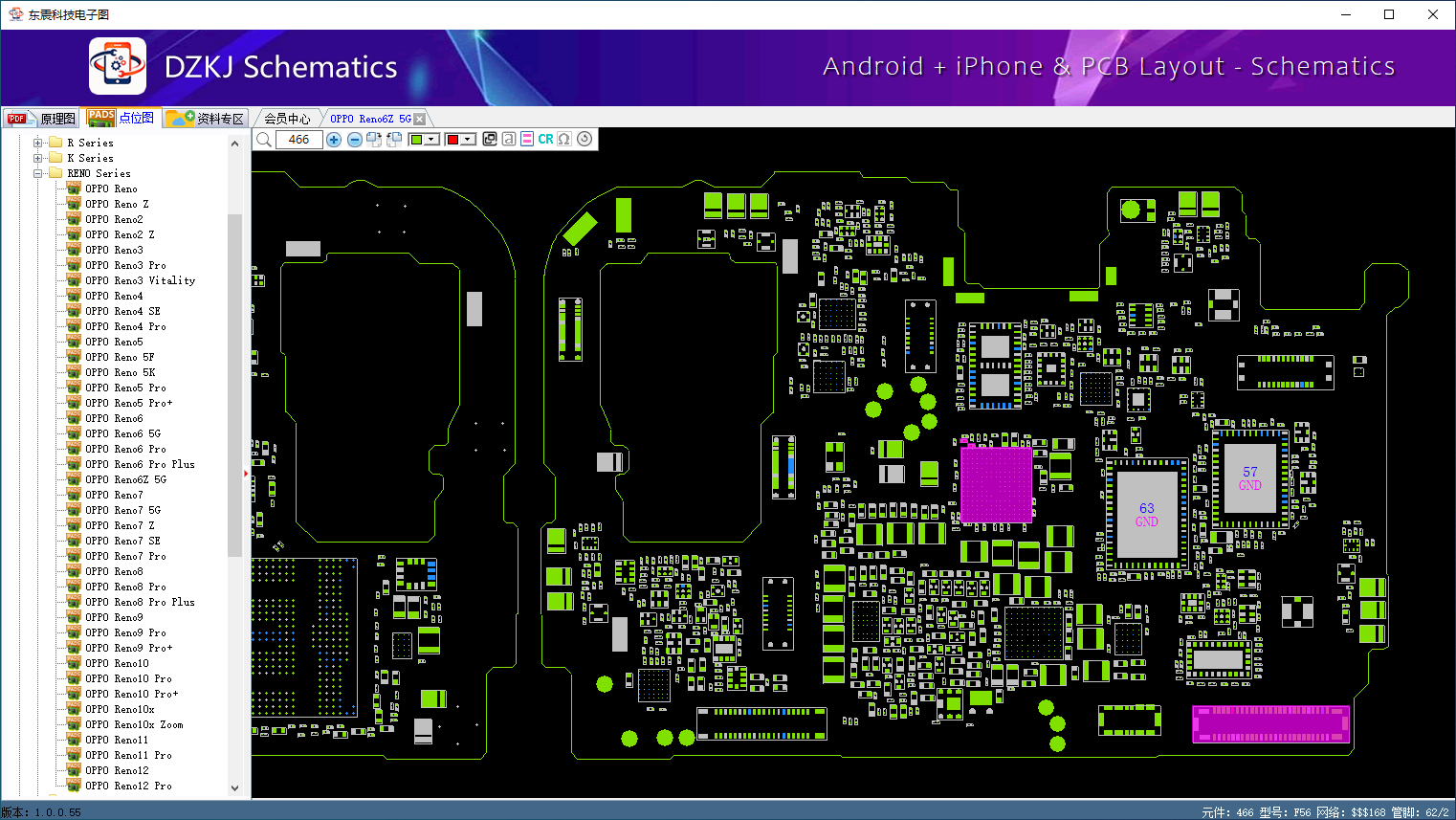Click the red highlight color swatch
The width and height of the screenshot is (1456, 820).
(452, 140)
